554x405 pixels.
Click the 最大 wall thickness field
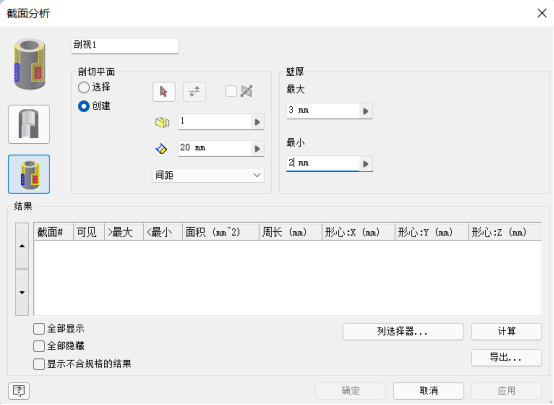(x=323, y=111)
